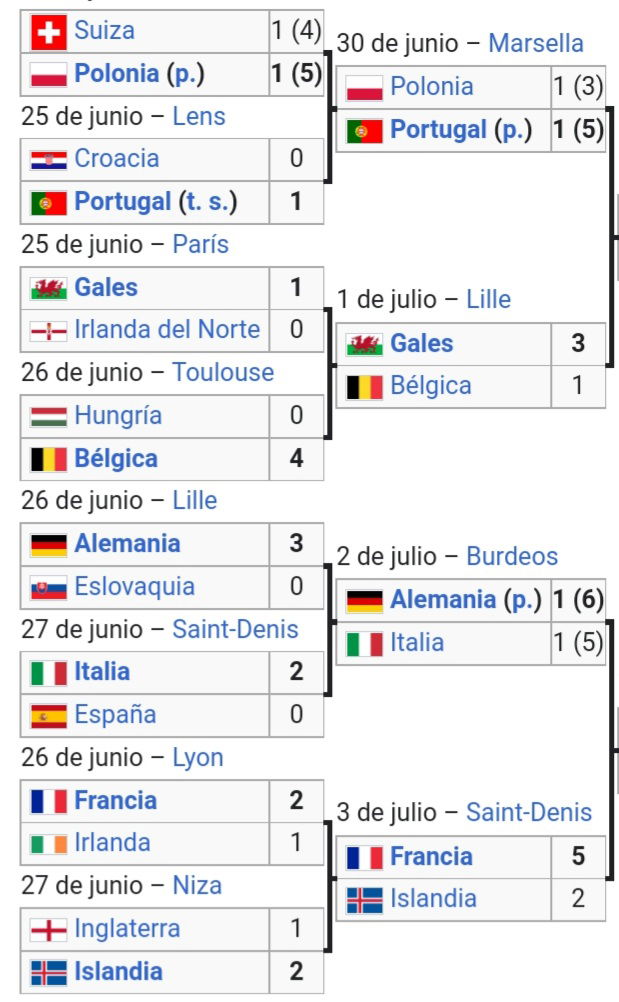Image resolution: width=619 pixels, height=1002 pixels.
Task: Open the Burdeos venue link
Action: [x=512, y=557]
